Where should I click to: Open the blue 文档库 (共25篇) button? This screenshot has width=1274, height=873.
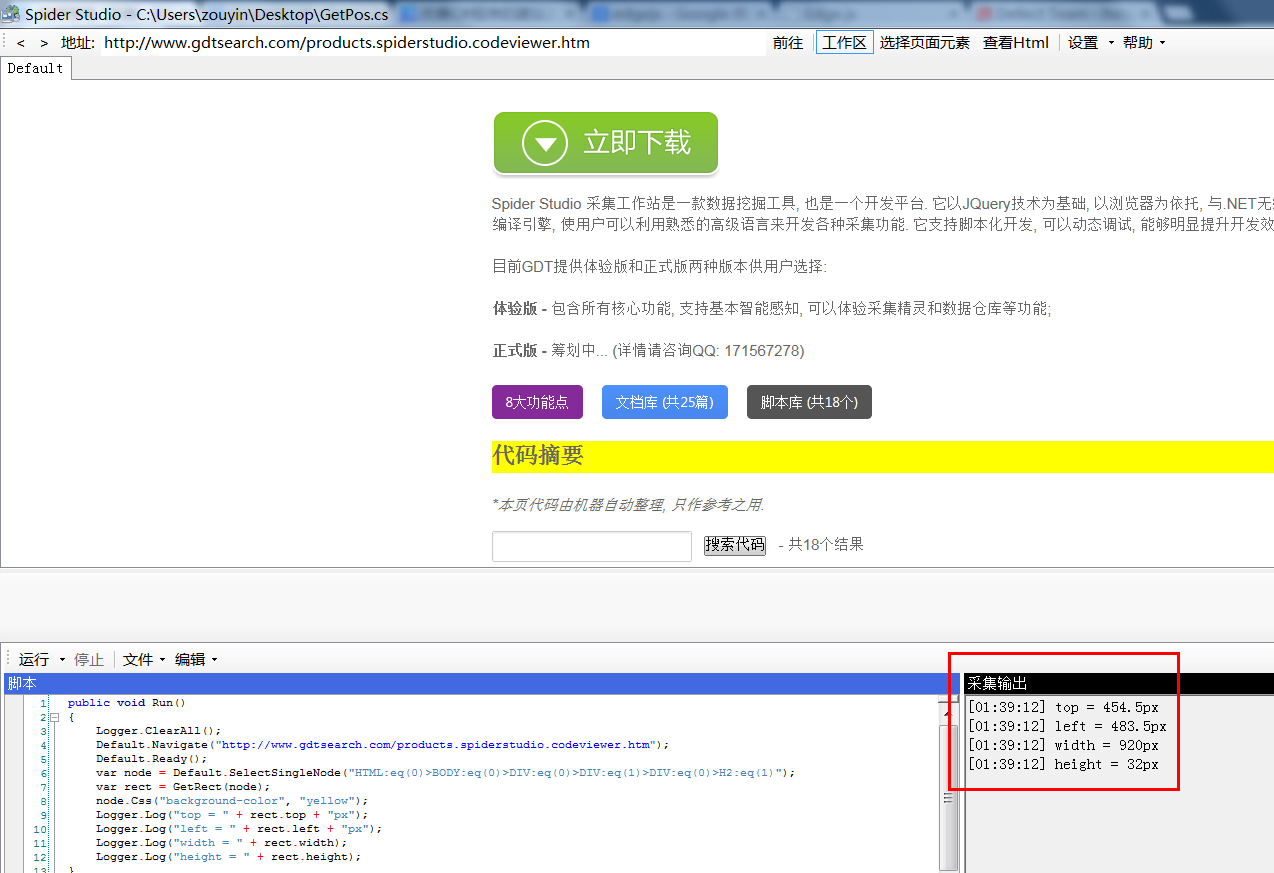click(x=665, y=402)
